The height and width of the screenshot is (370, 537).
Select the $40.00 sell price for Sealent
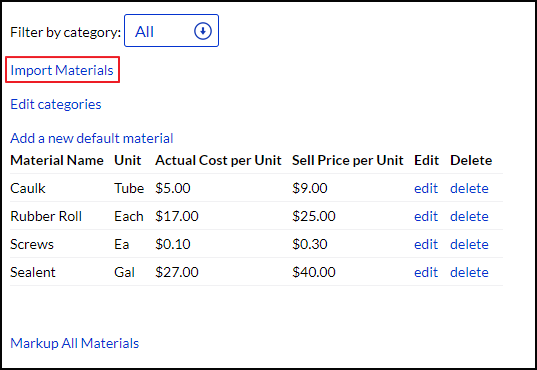point(314,272)
